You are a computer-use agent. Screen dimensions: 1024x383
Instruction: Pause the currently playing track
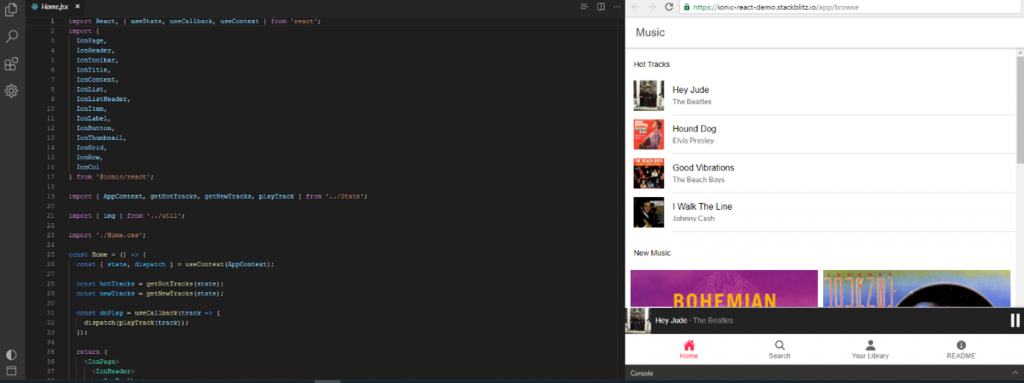(1015, 320)
